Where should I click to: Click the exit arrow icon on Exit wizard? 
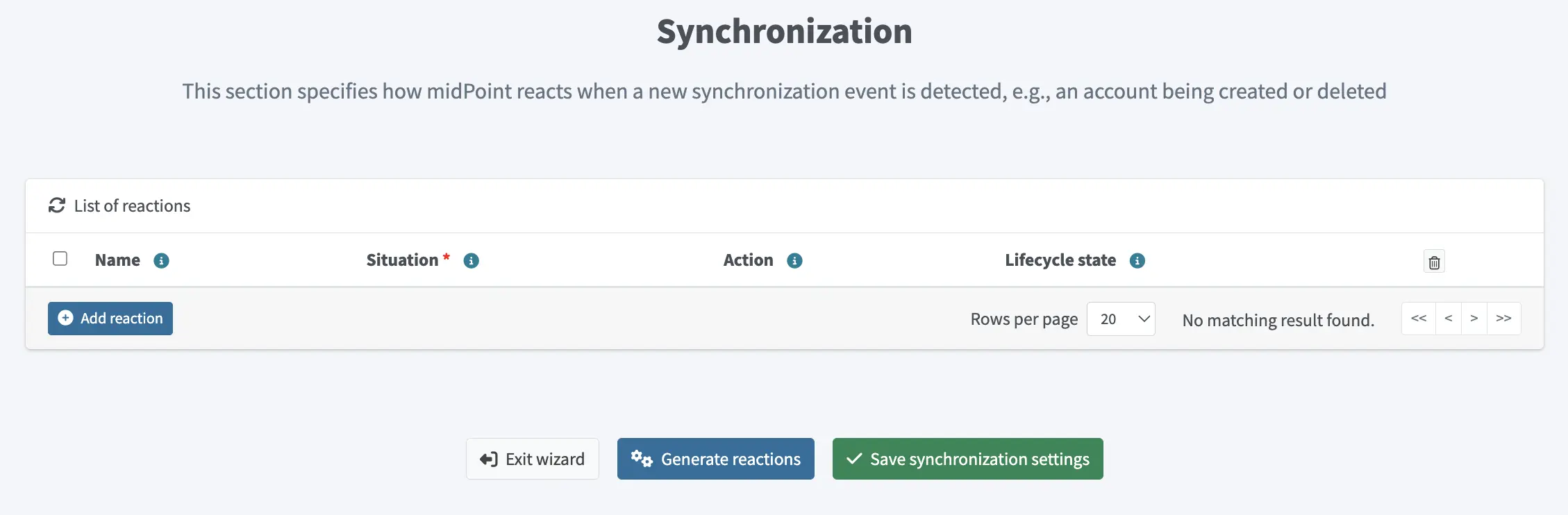[488, 459]
